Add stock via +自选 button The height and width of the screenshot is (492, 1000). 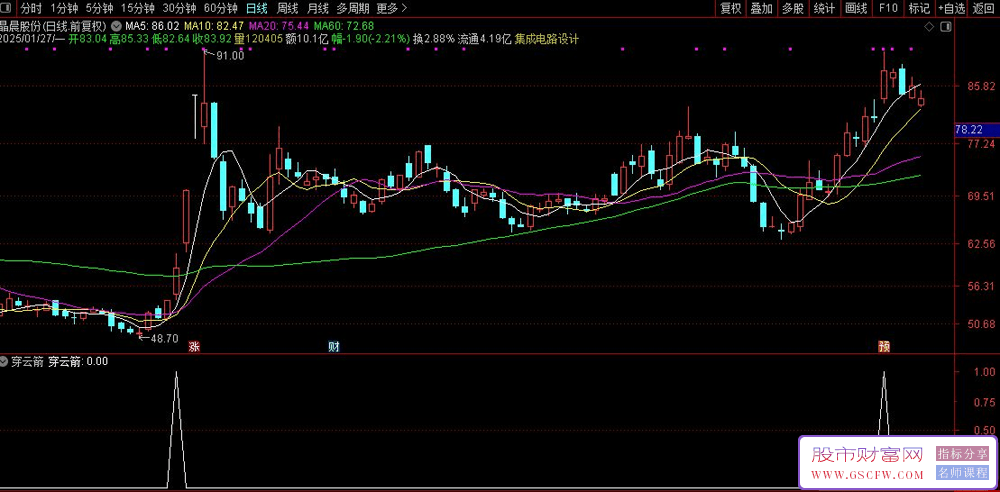pos(952,8)
